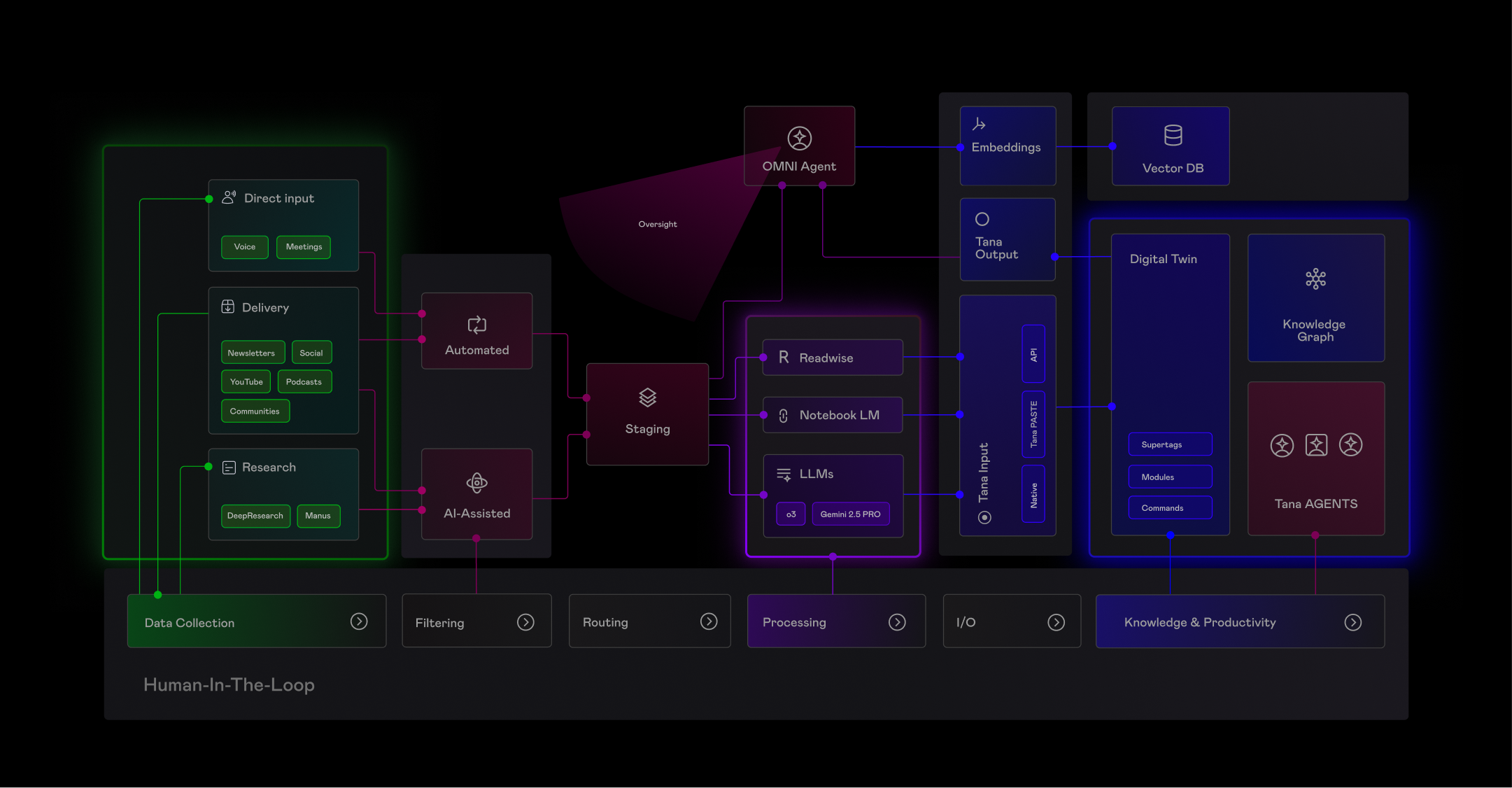The width and height of the screenshot is (1512, 788).
Task: Click the Vector DB database icon
Action: [1173, 135]
